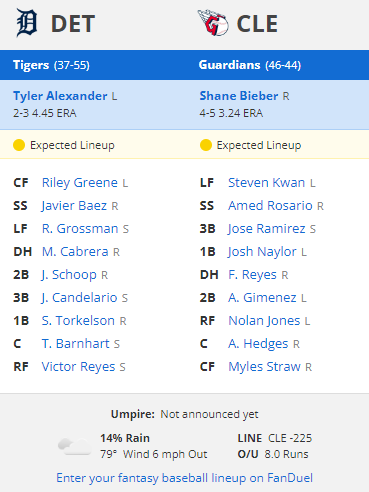369x492 pixels.
Task: View Steven Kwan player page
Action: 266,183
